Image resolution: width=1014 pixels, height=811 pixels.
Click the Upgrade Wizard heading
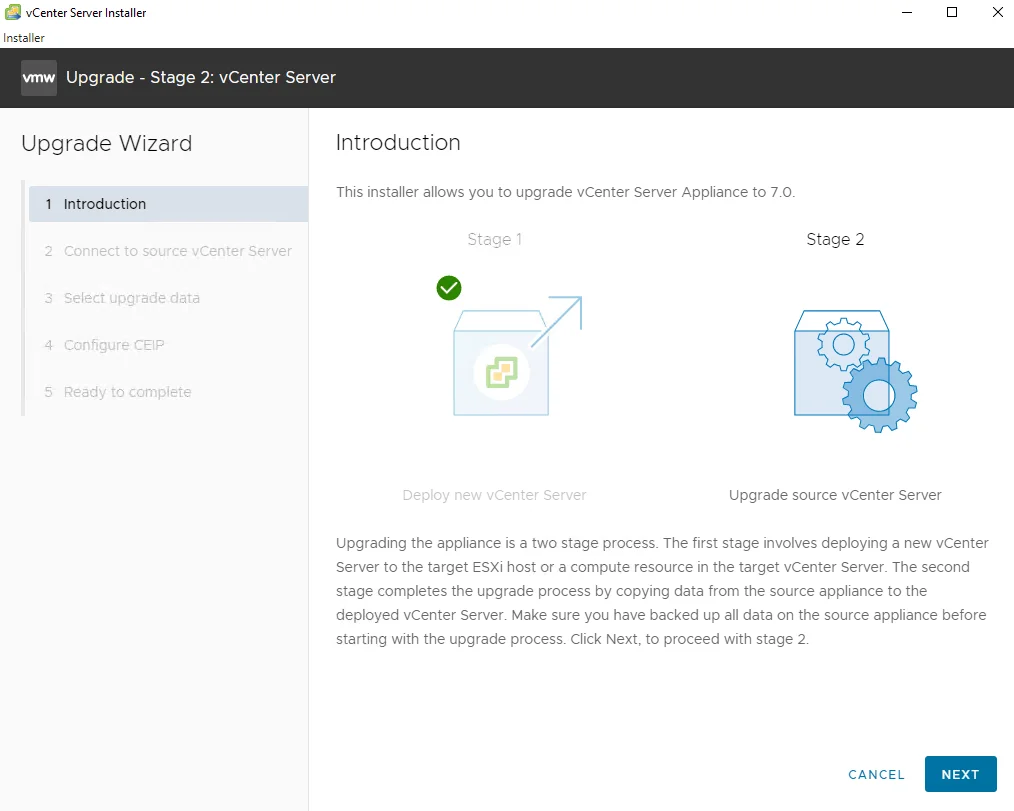coord(107,144)
